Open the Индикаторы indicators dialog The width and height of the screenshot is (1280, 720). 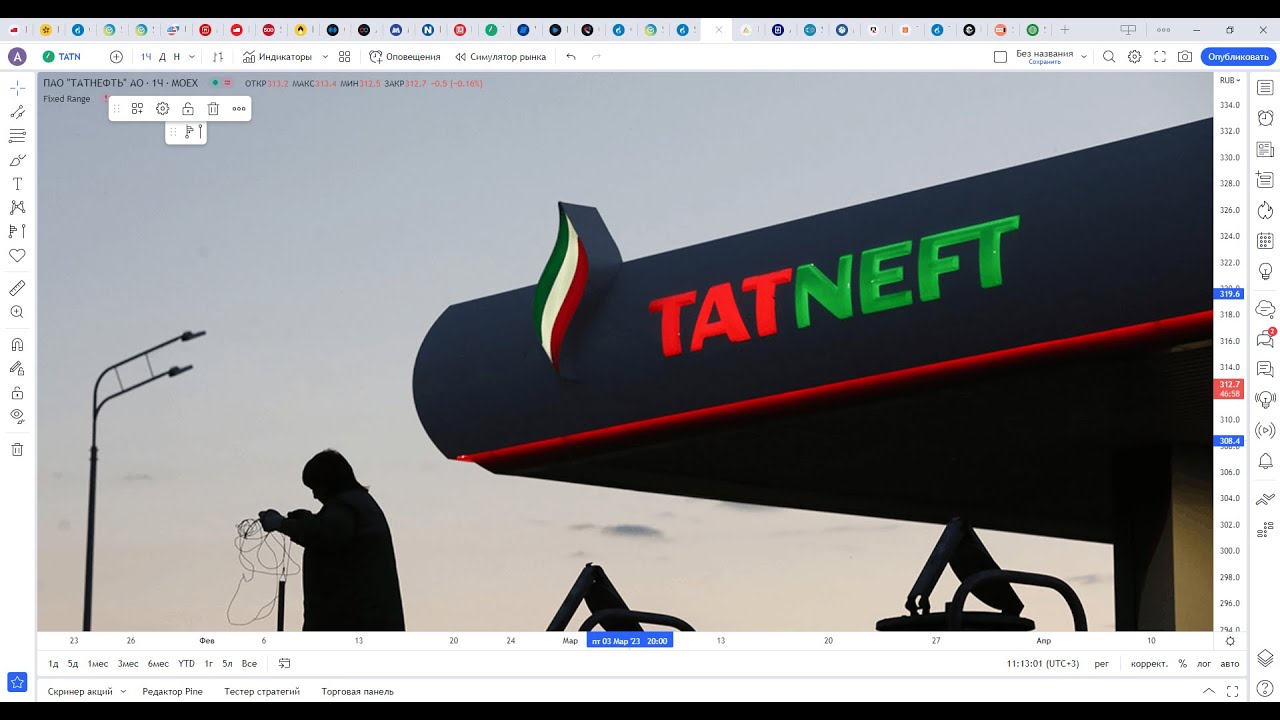[x=277, y=57]
